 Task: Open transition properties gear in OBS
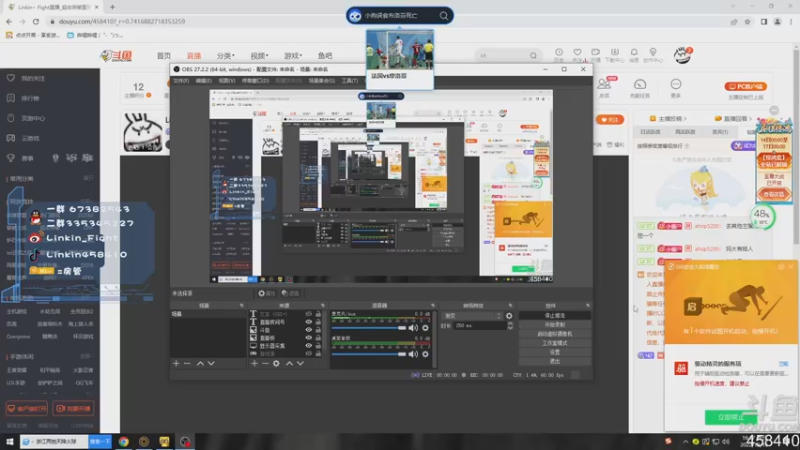pyautogui.click(x=509, y=316)
